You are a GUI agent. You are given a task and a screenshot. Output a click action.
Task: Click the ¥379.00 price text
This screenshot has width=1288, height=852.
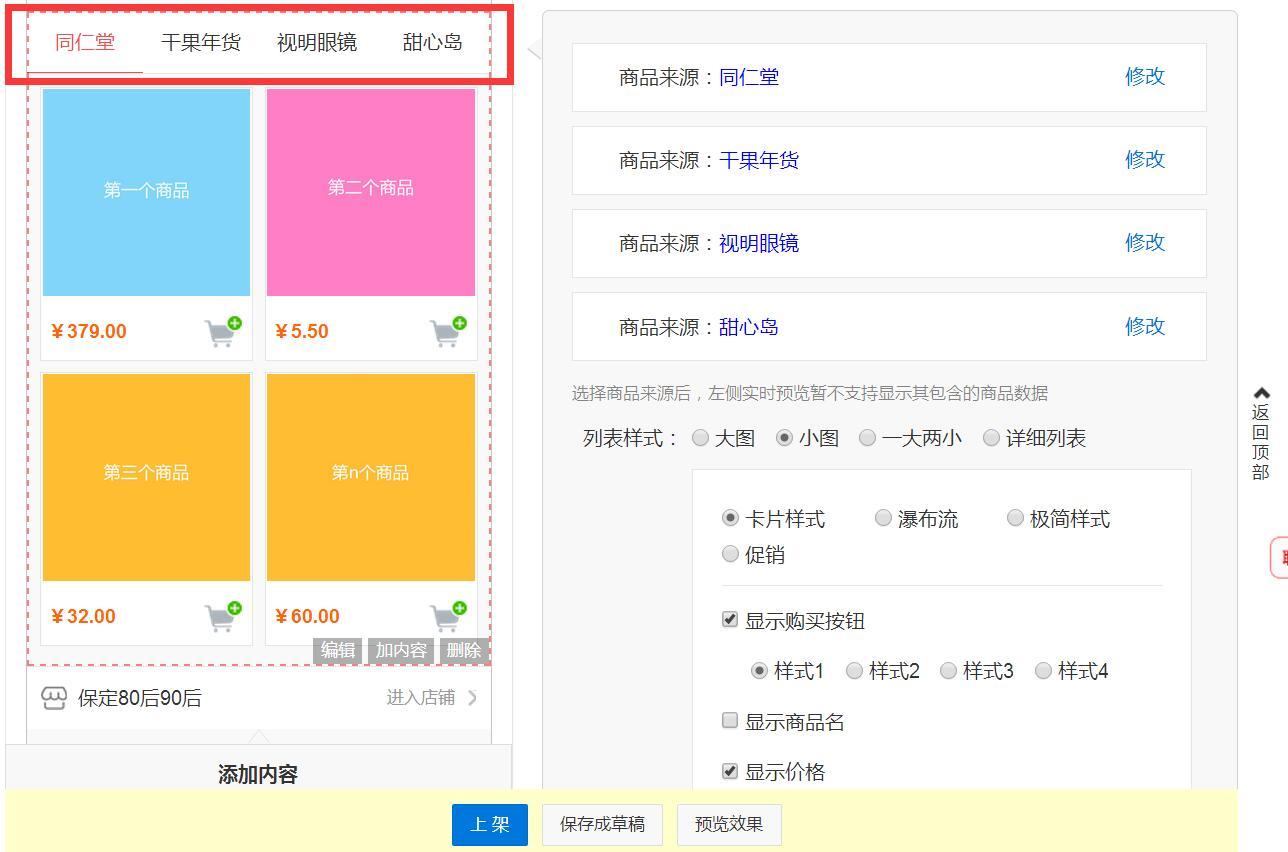[x=89, y=331]
